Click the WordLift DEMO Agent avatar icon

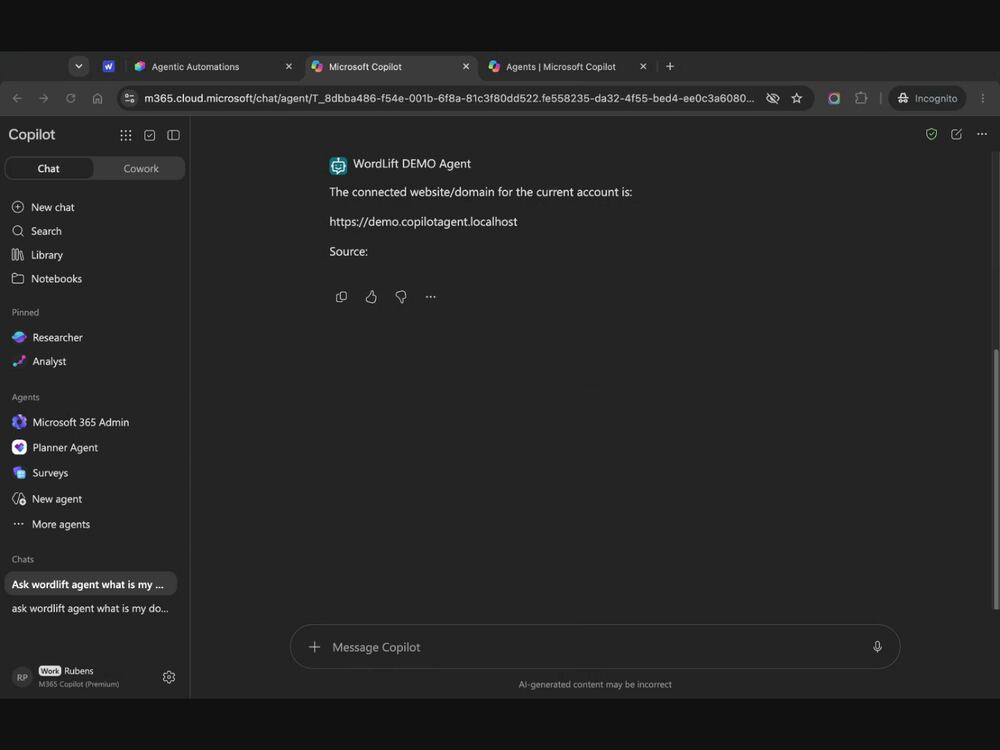click(x=338, y=166)
